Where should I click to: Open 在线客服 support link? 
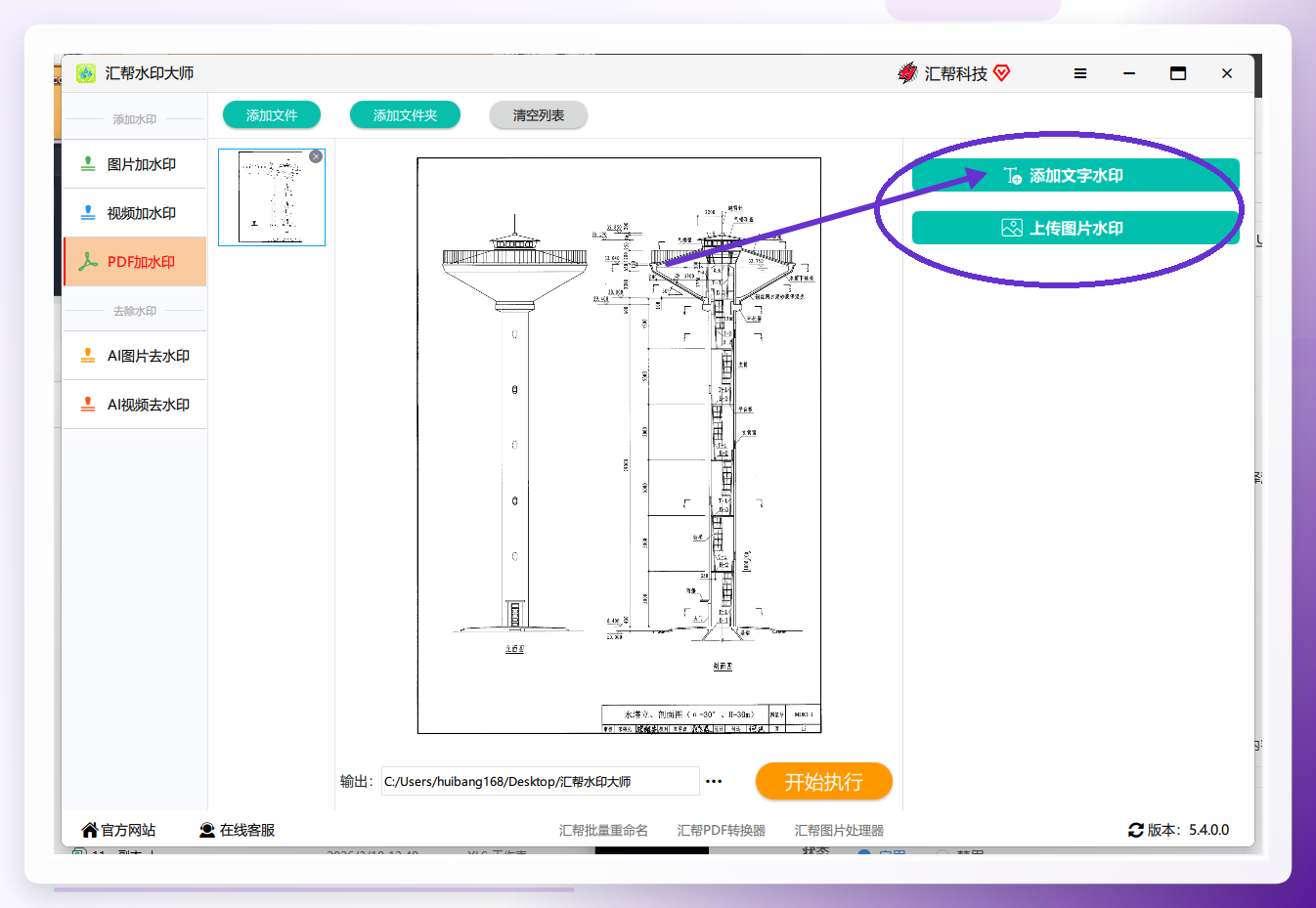[x=237, y=830]
